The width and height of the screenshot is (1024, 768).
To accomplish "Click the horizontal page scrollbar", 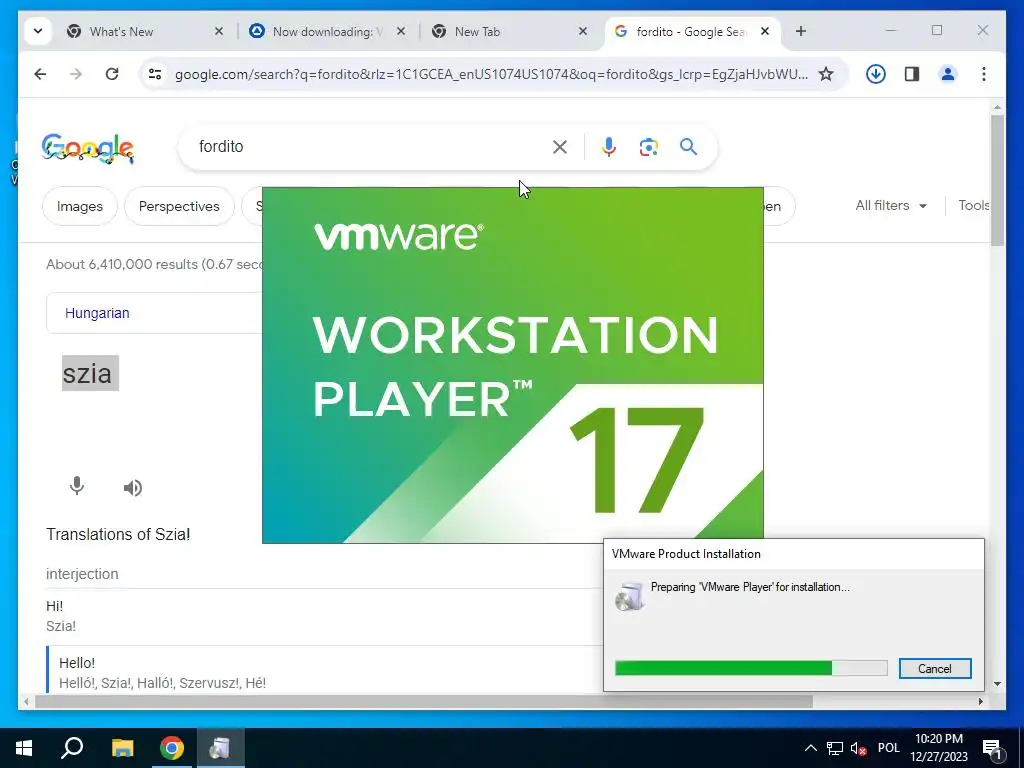I will pos(423,701).
